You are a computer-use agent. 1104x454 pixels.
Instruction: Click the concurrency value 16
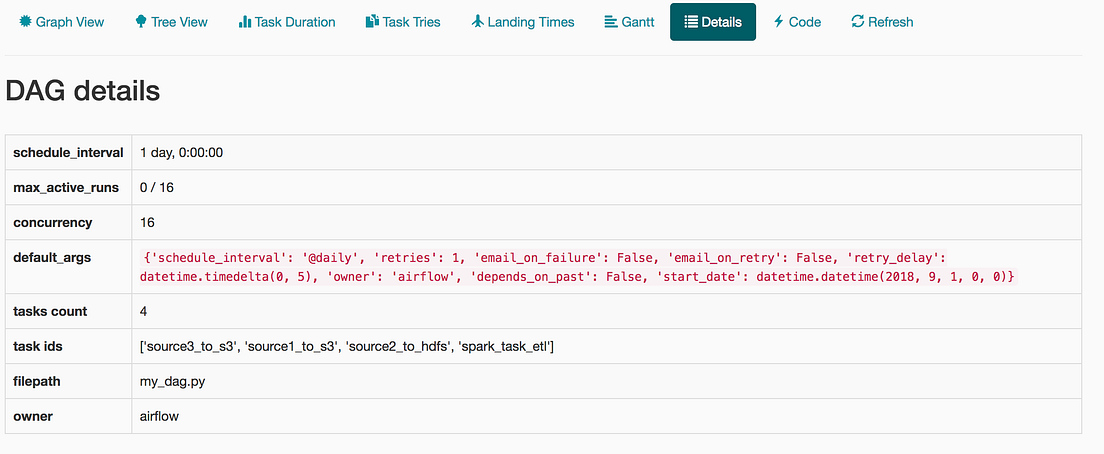[147, 222]
